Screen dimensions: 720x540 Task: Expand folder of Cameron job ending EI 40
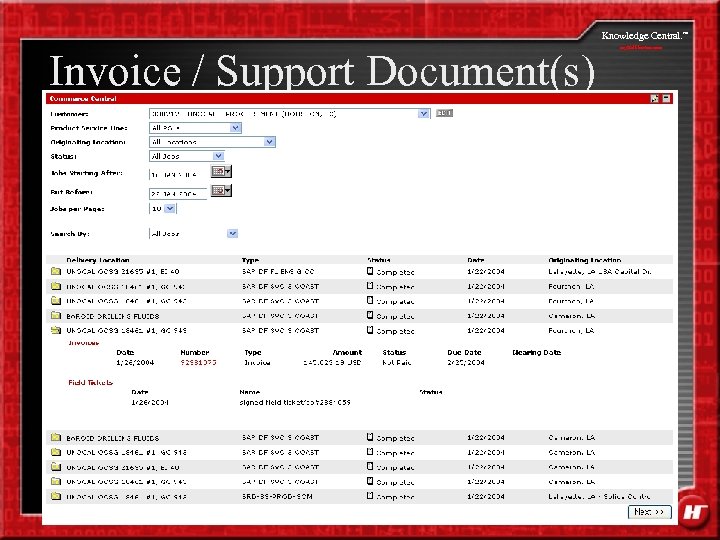(56, 467)
